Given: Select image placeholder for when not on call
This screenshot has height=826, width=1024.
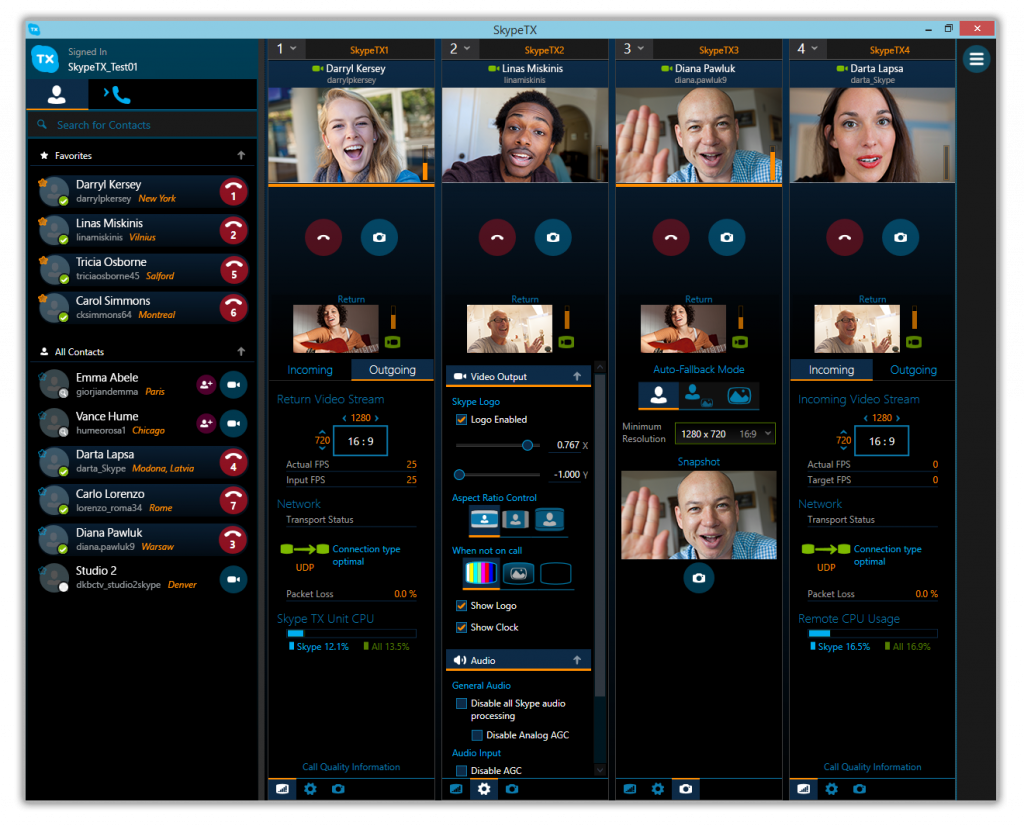Looking at the screenshot, I should point(518,573).
